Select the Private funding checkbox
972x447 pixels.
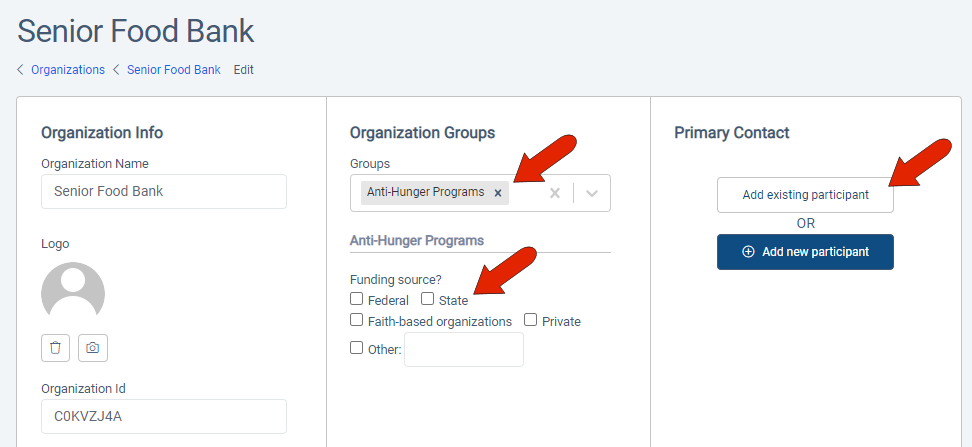point(531,321)
